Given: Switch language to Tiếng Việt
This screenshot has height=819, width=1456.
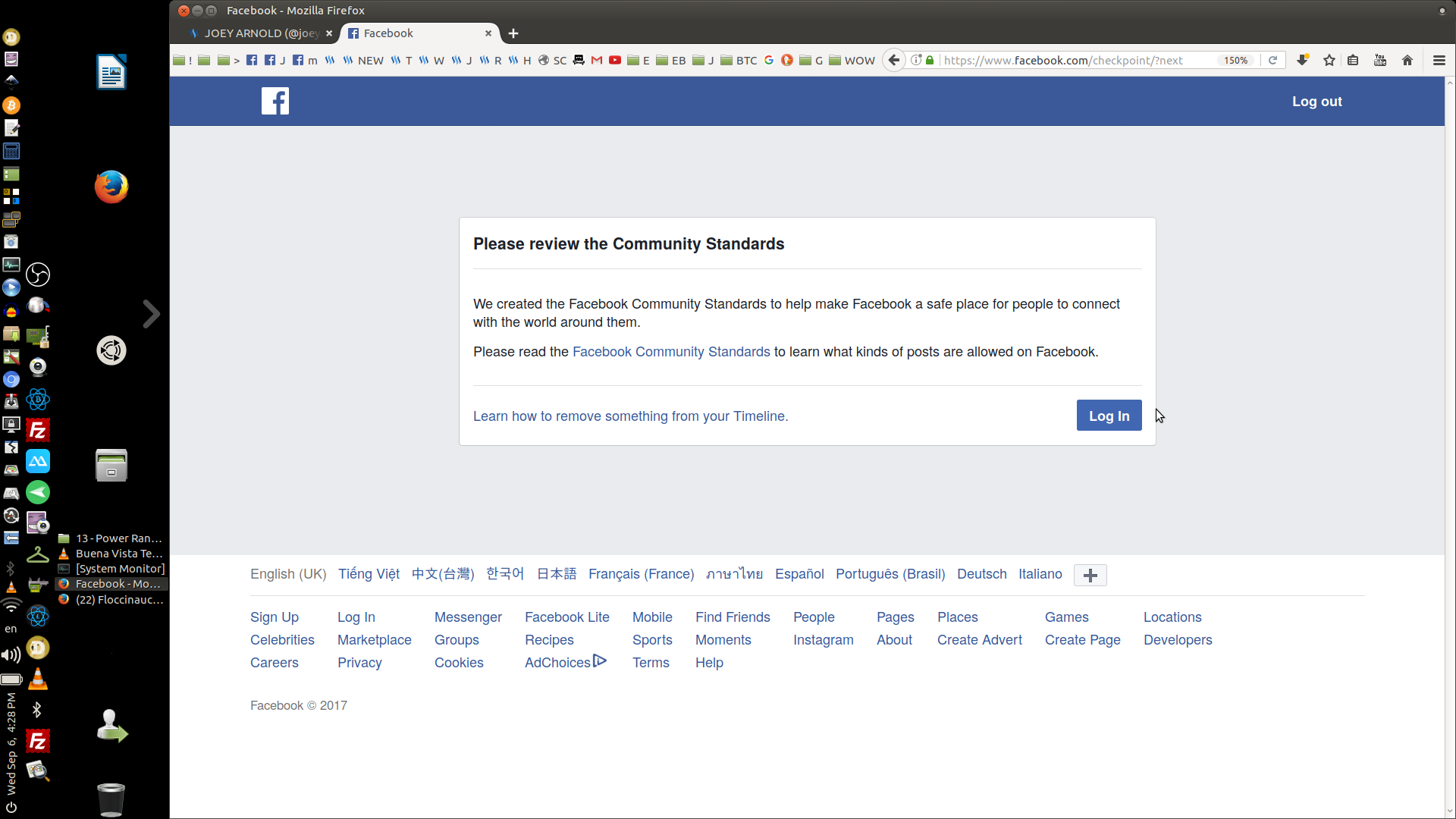Looking at the screenshot, I should point(369,574).
